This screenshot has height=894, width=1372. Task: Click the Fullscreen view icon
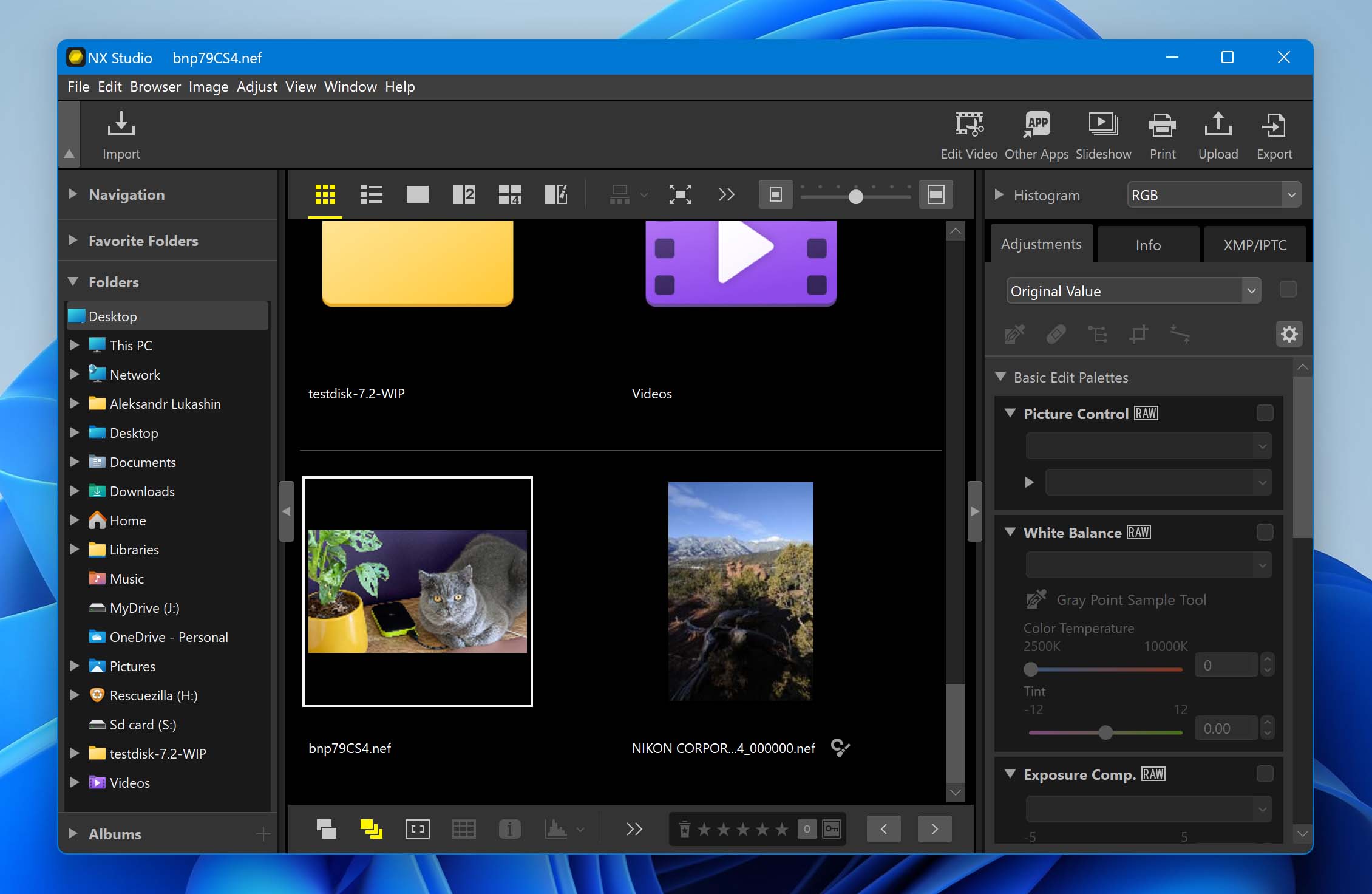click(x=679, y=193)
